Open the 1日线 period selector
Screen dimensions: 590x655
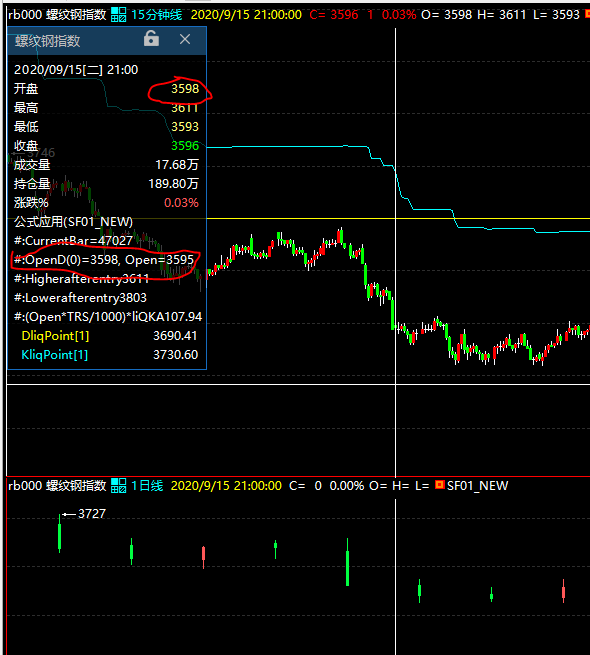click(147, 486)
